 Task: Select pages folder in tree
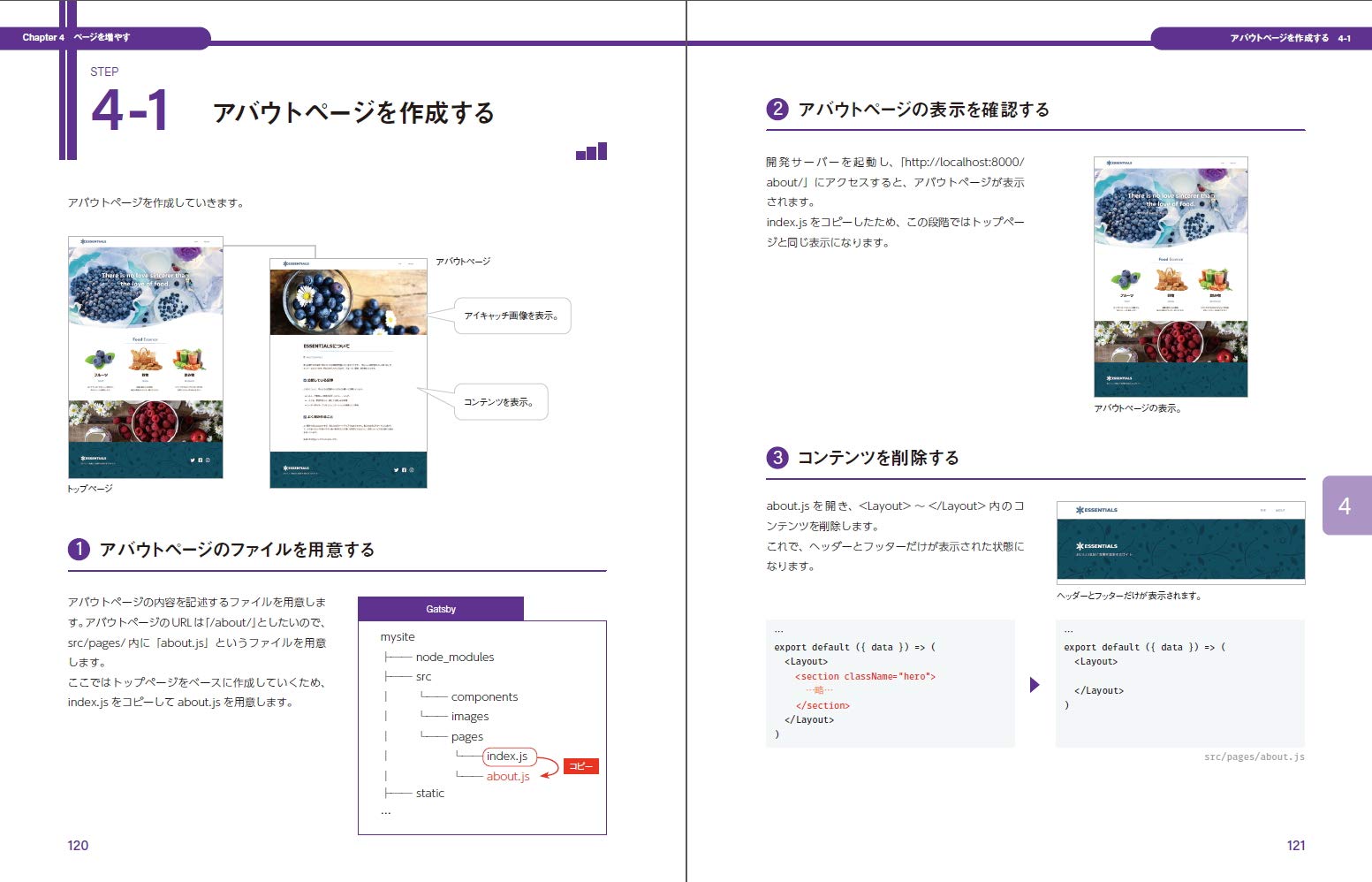click(467, 736)
